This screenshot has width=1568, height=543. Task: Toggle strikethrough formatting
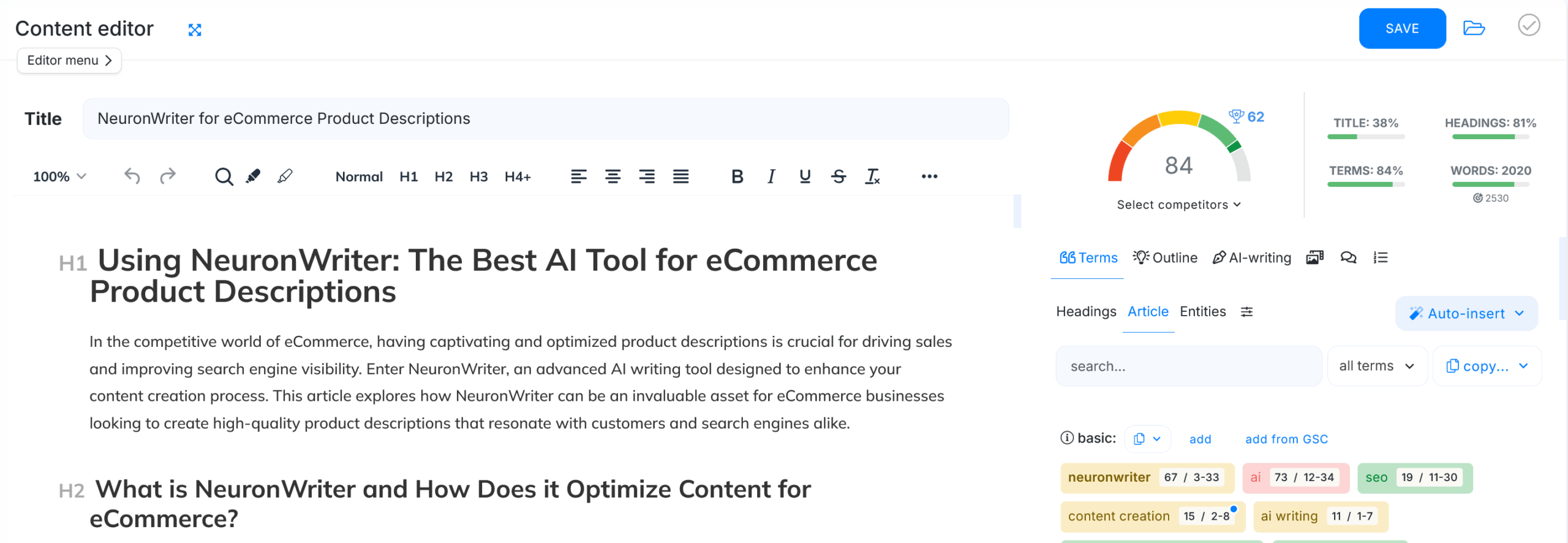pos(839,177)
